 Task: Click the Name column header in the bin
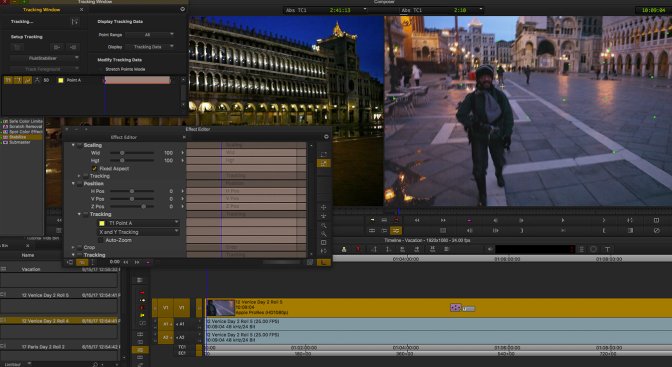pyautogui.click(x=28, y=255)
